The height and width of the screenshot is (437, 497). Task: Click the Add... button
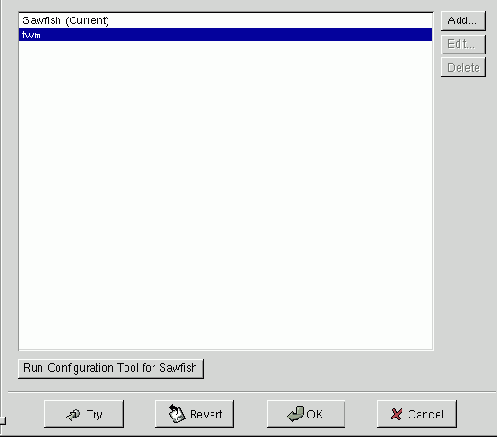(x=463, y=21)
